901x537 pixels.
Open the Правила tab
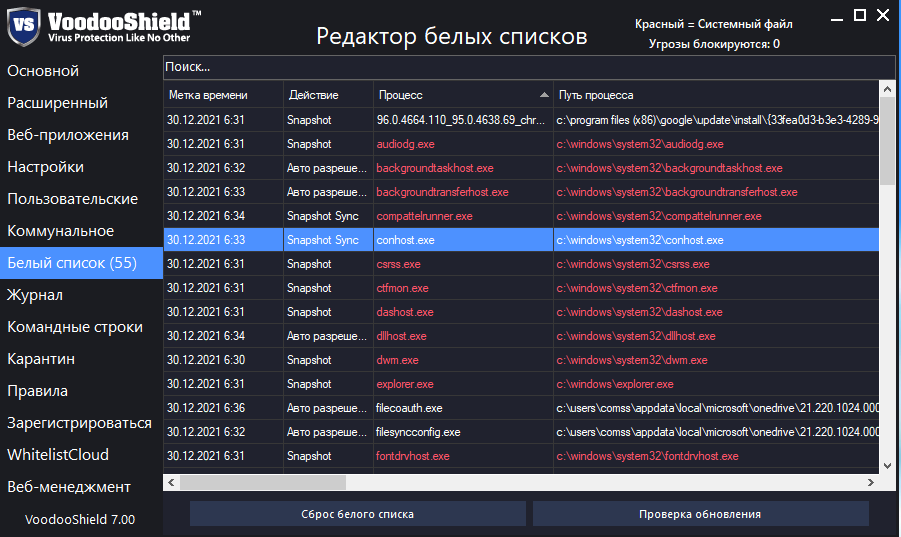(37, 391)
